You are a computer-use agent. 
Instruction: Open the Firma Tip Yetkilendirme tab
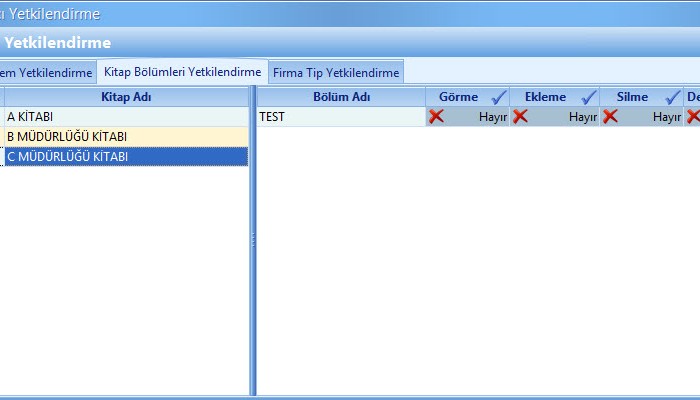point(336,72)
